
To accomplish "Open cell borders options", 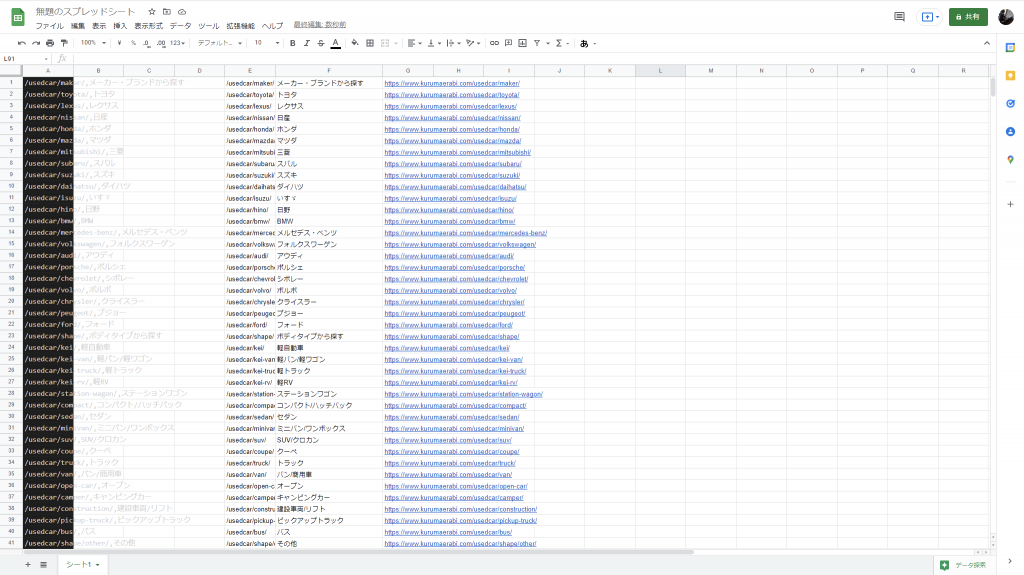I will click(x=370, y=43).
